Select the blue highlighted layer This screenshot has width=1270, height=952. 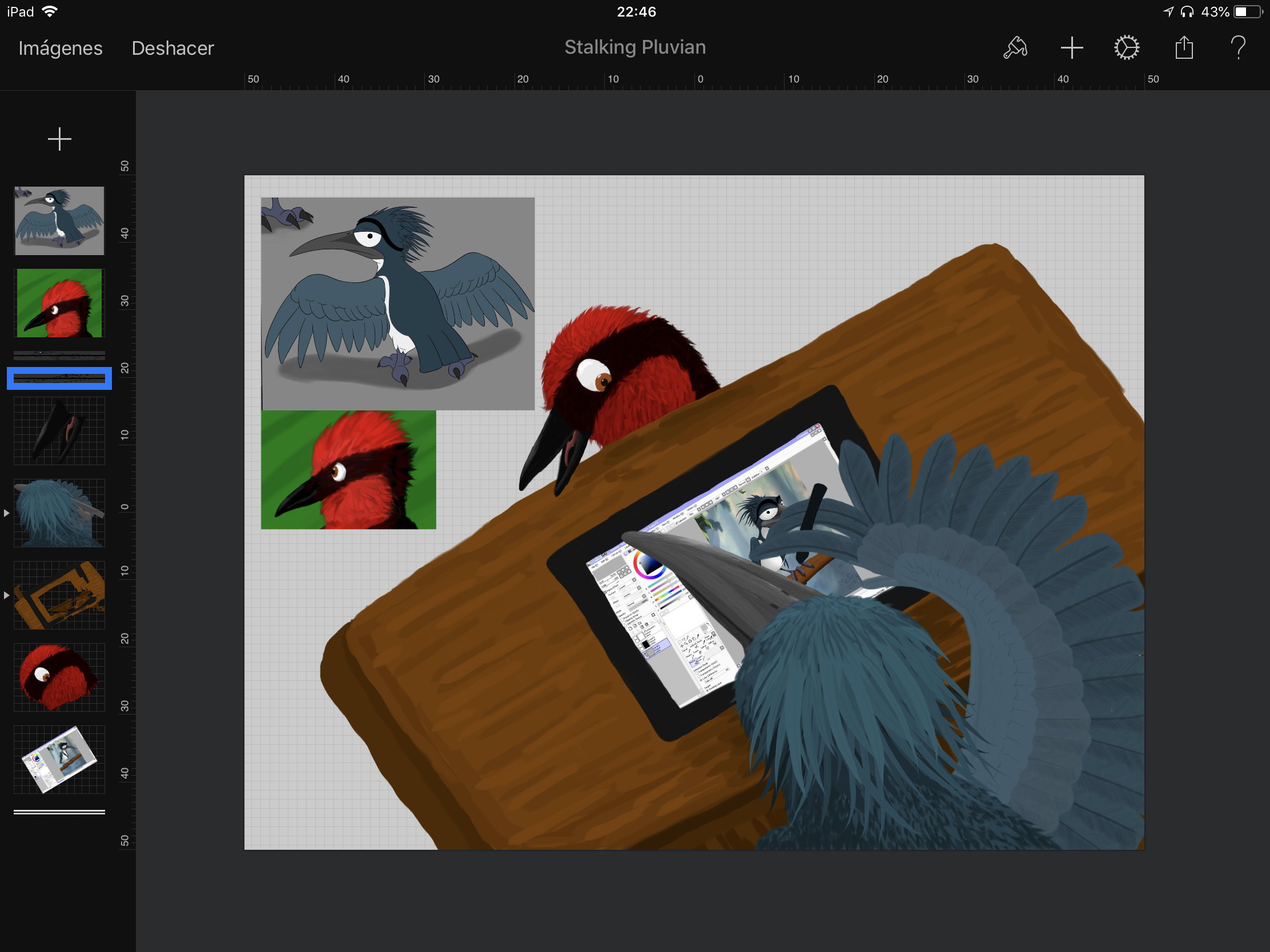coord(59,378)
